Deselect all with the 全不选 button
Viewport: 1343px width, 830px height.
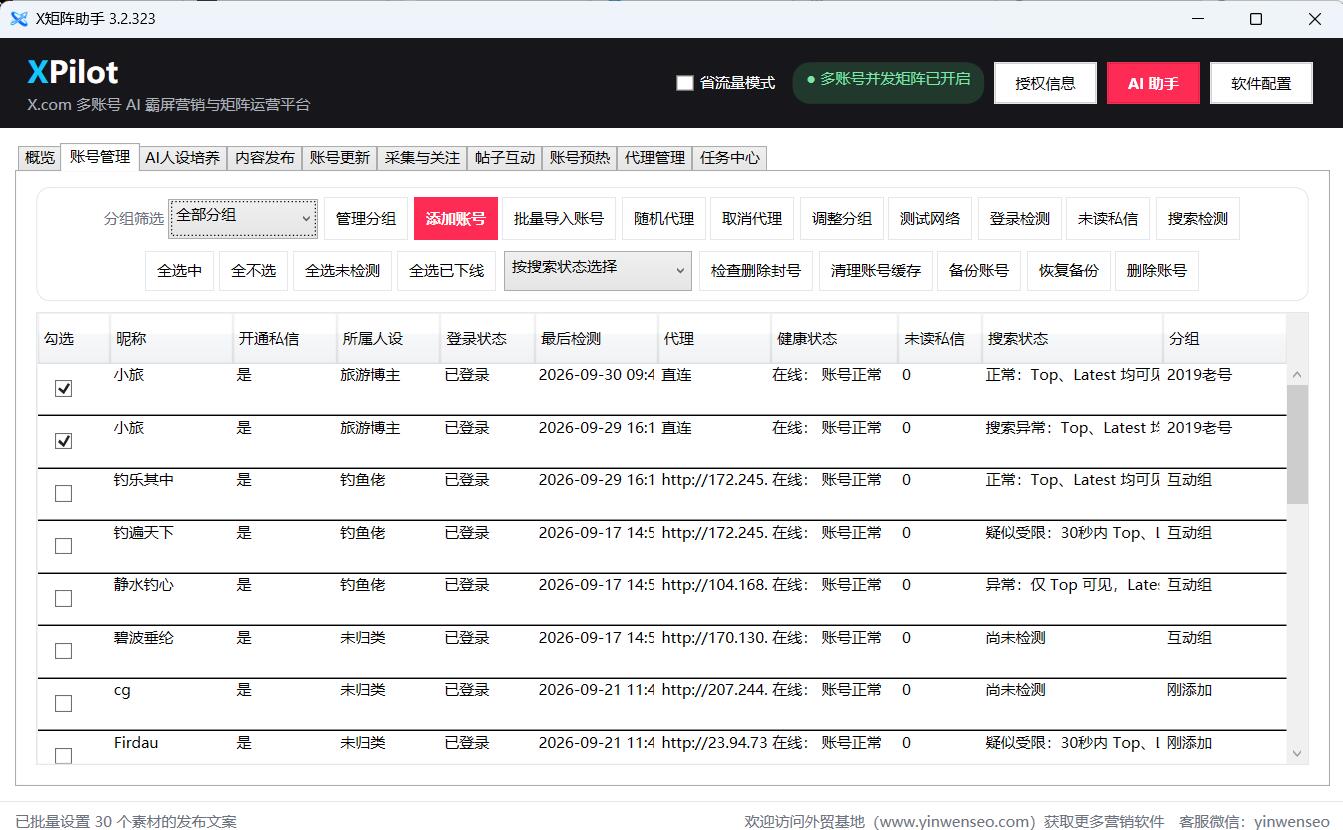tap(253, 270)
